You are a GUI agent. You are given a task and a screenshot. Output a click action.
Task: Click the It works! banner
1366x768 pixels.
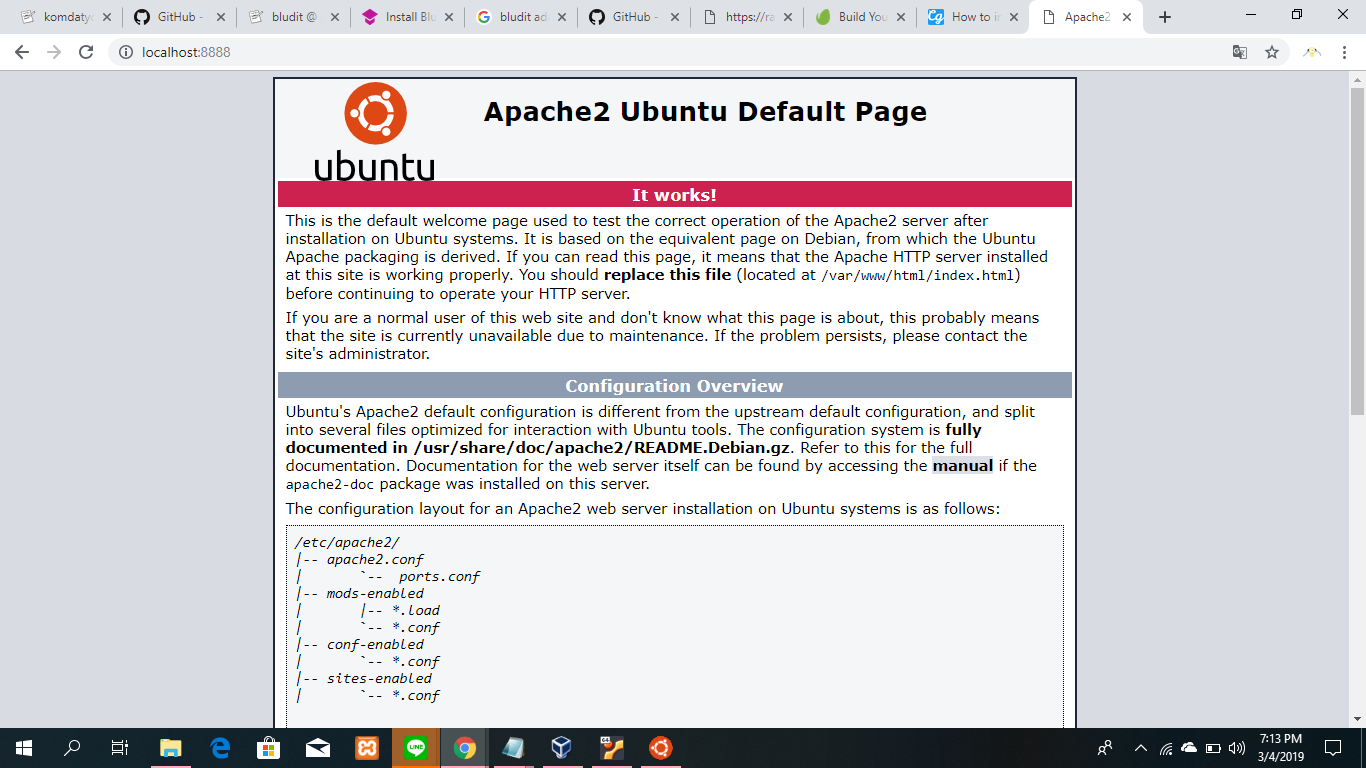[675, 194]
